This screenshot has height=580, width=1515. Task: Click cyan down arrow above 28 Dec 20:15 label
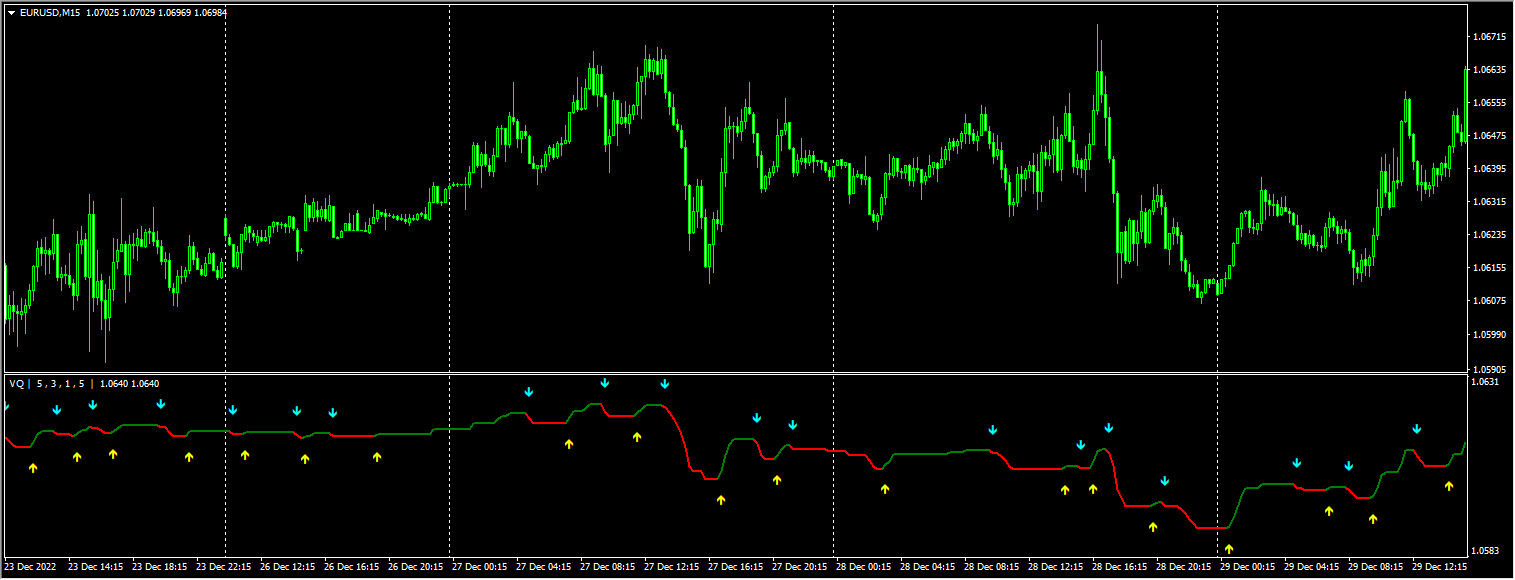click(1165, 481)
